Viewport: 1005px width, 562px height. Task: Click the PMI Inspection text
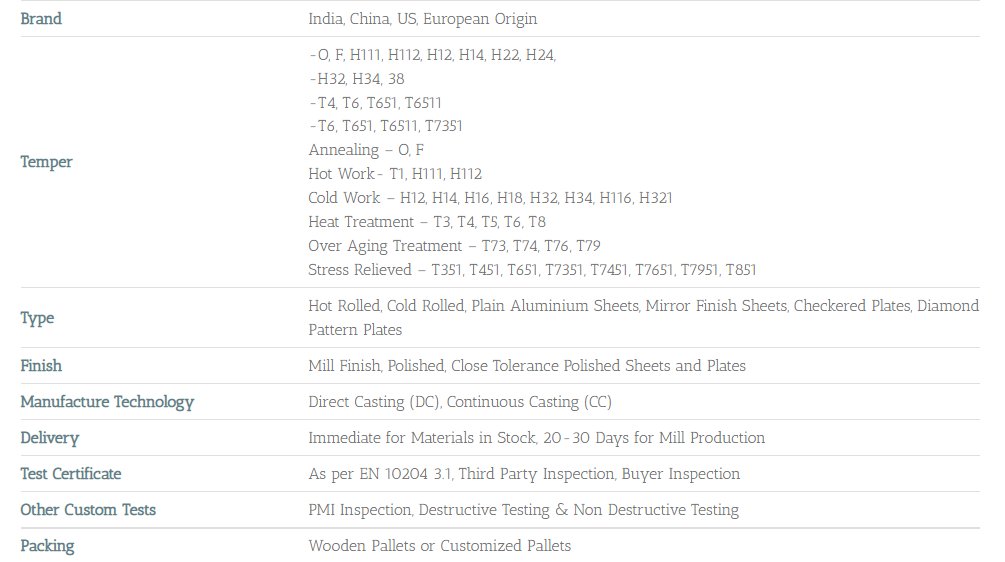(x=360, y=510)
